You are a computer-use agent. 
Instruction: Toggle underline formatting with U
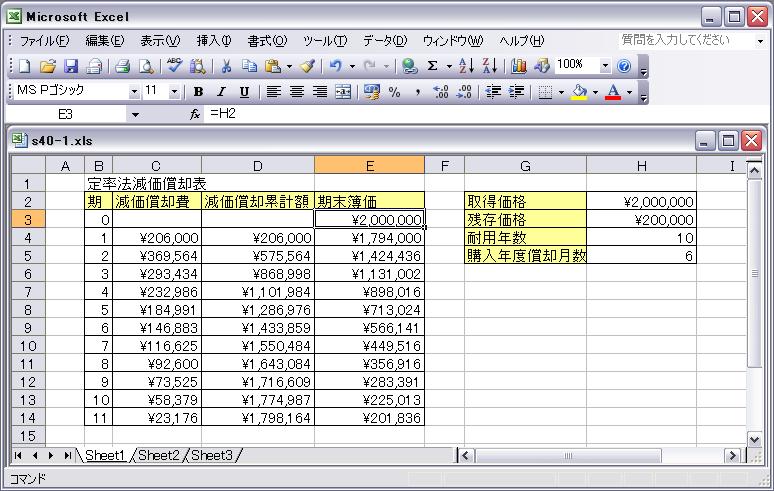[244, 92]
